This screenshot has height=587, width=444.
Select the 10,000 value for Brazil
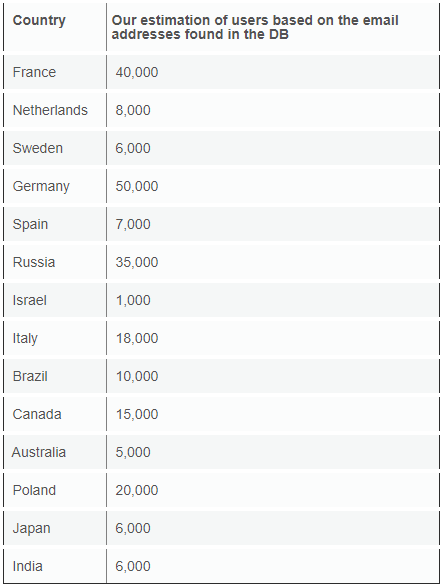click(x=137, y=376)
